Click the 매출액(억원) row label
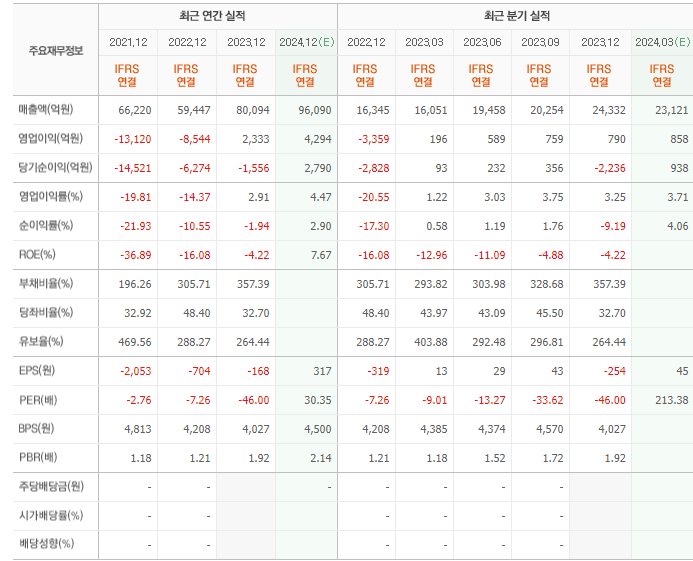 (x=46, y=109)
